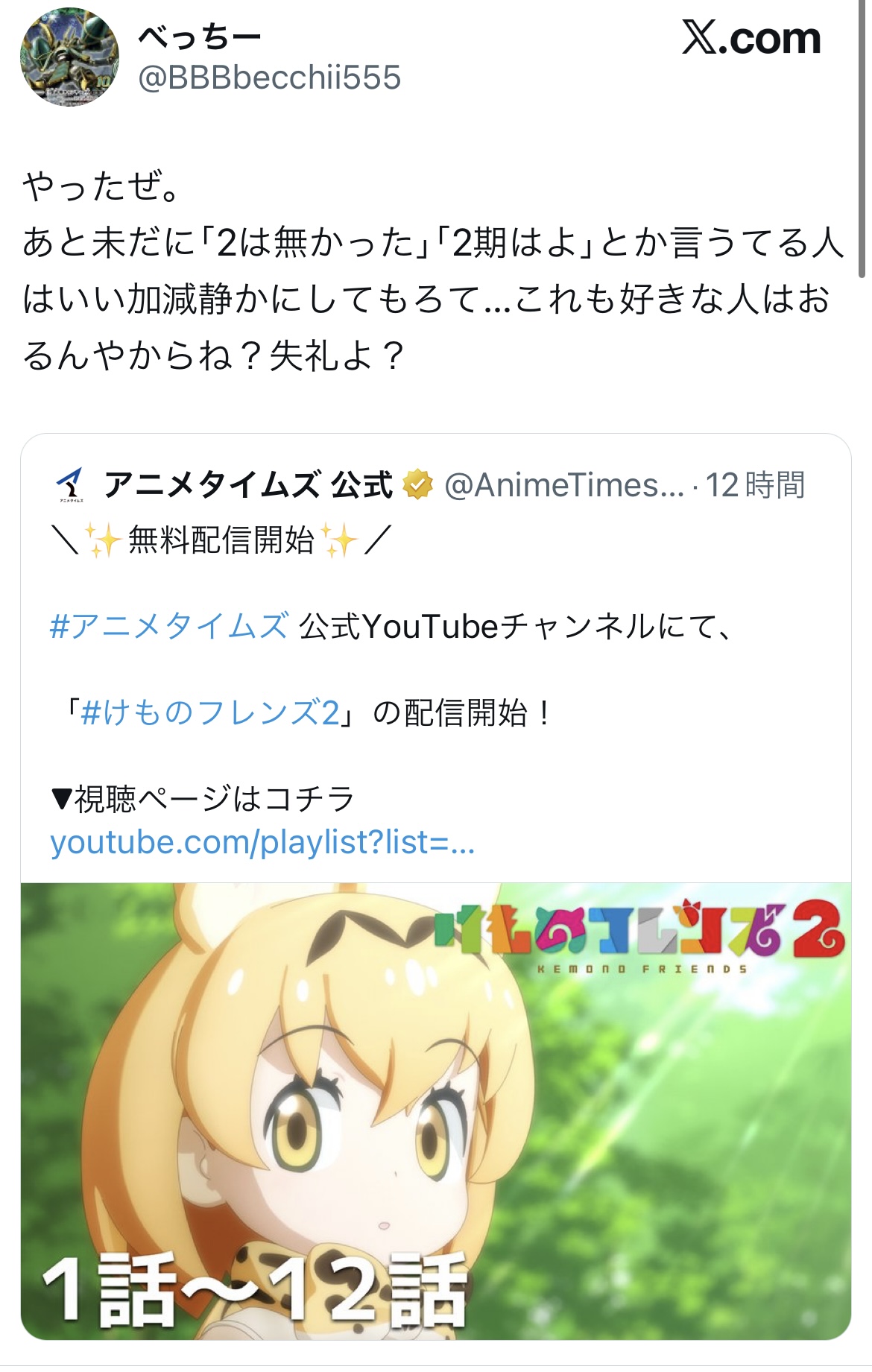Open the アニメタイムズ 公式 account name
The height and width of the screenshot is (1372, 872).
248,484
